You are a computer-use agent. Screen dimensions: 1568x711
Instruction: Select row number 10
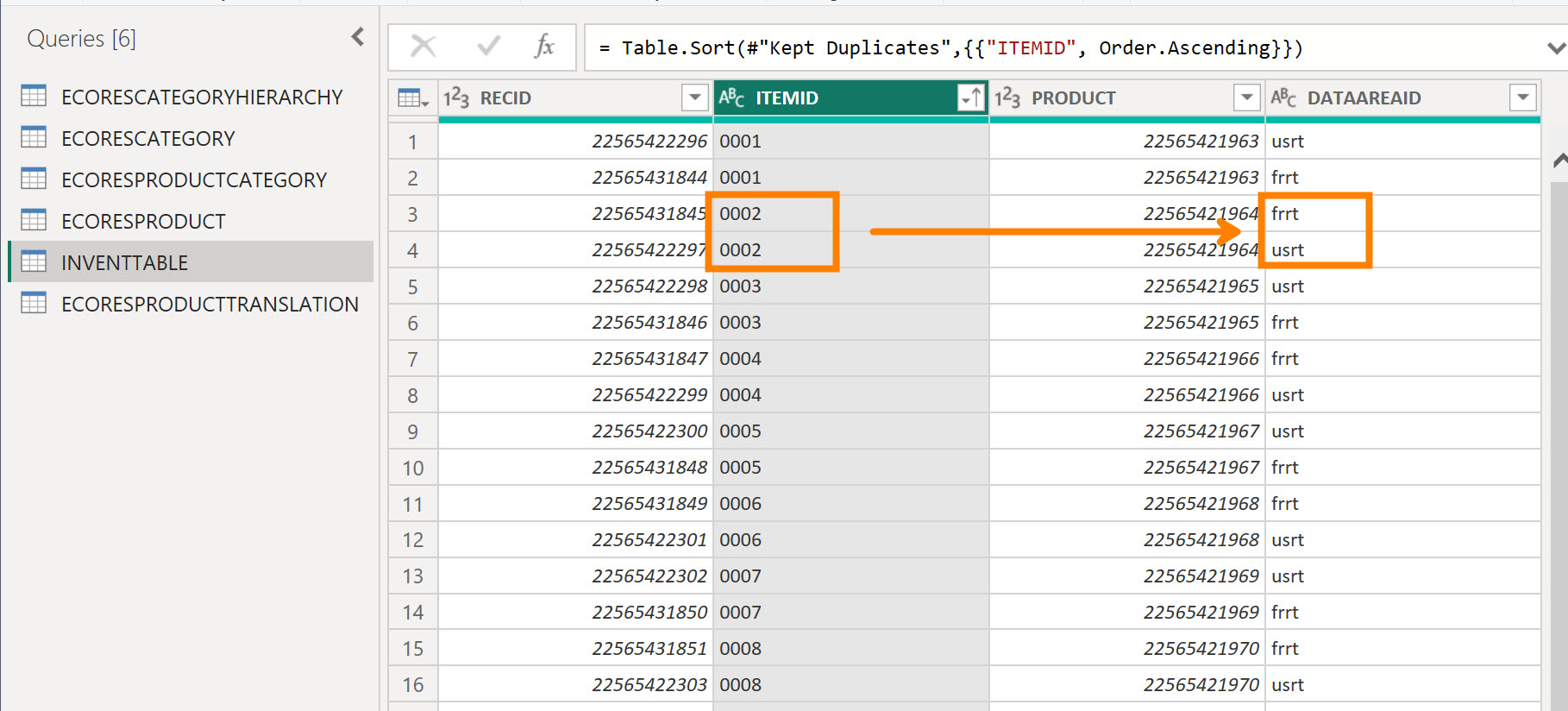(x=413, y=468)
